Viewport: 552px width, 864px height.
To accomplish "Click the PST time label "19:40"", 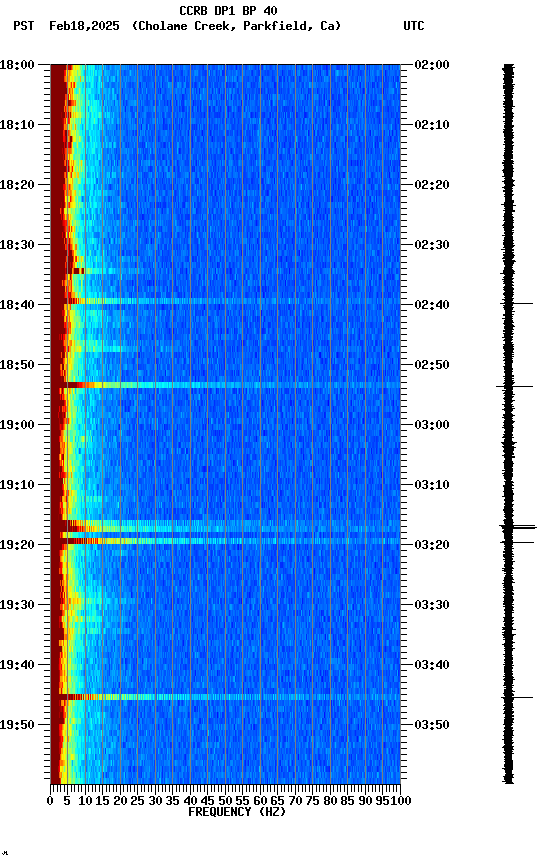I will [17, 665].
